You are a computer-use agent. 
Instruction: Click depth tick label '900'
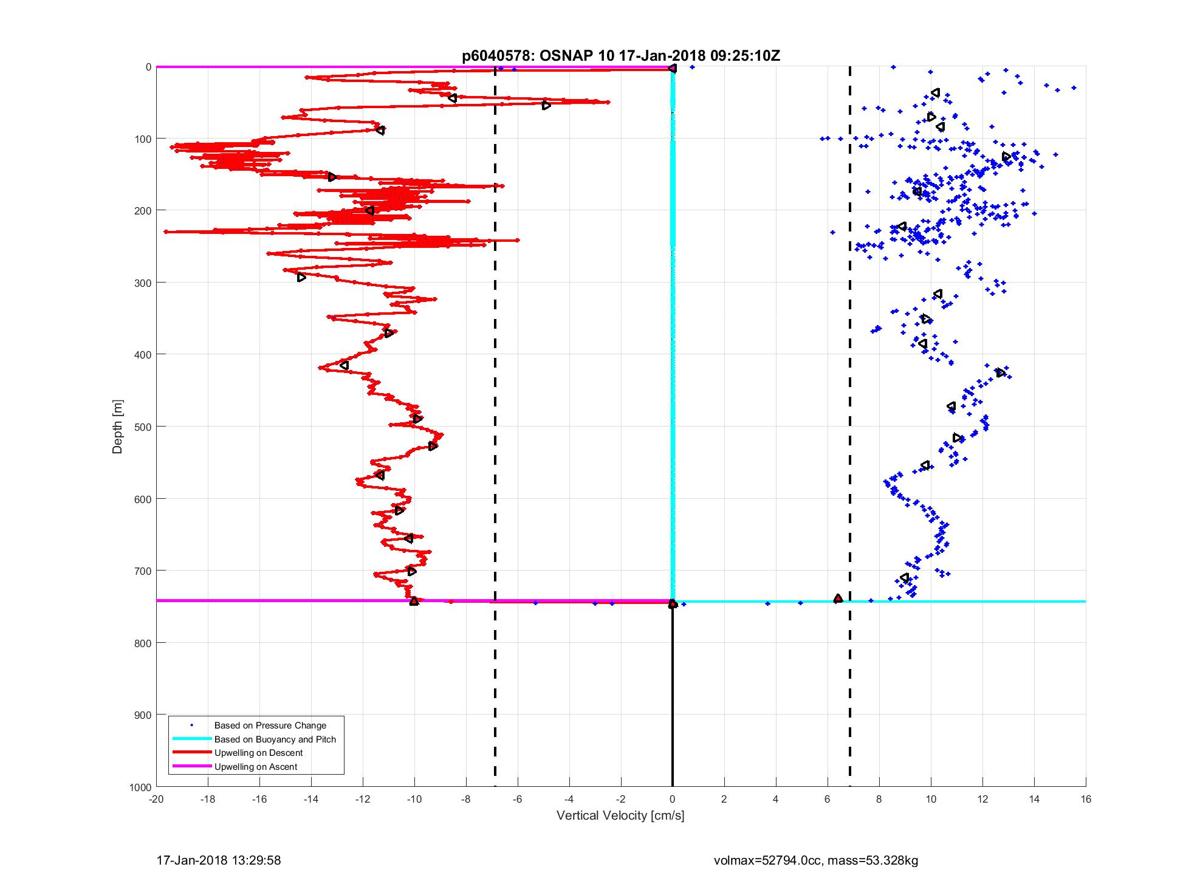[142, 715]
